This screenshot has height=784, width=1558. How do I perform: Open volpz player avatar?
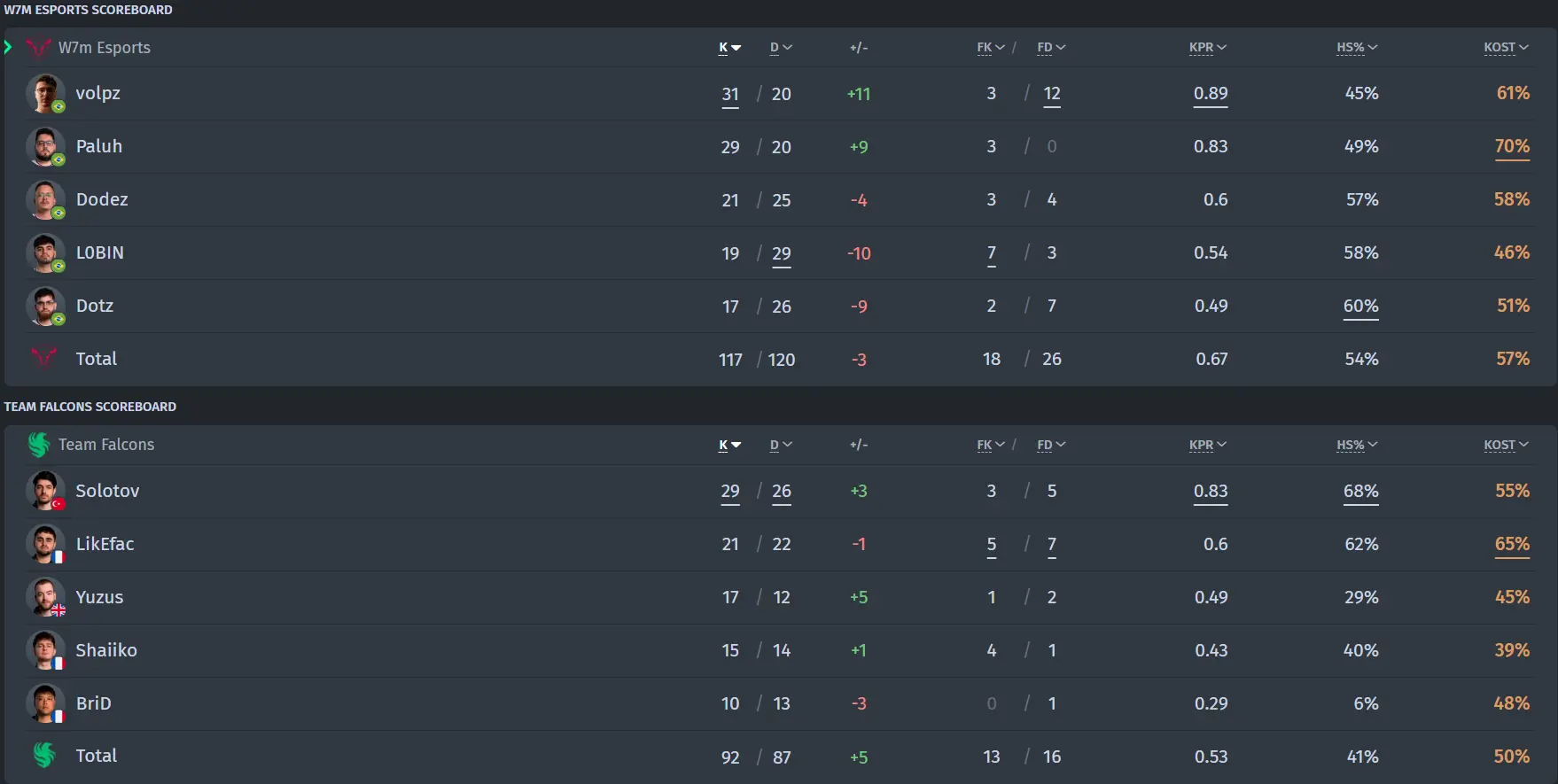45,93
